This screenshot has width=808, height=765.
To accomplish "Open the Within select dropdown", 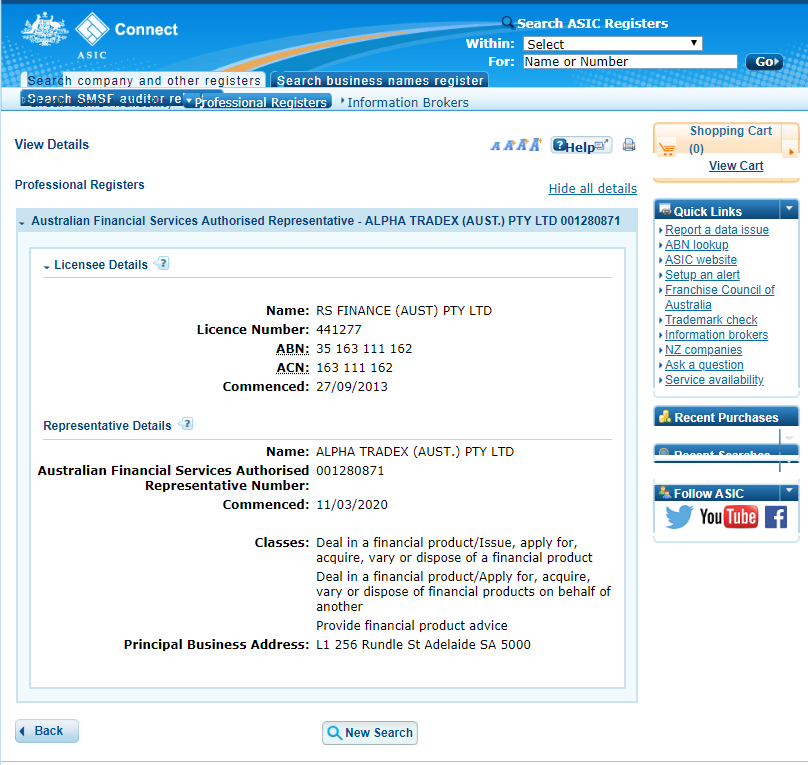I will click(612, 44).
